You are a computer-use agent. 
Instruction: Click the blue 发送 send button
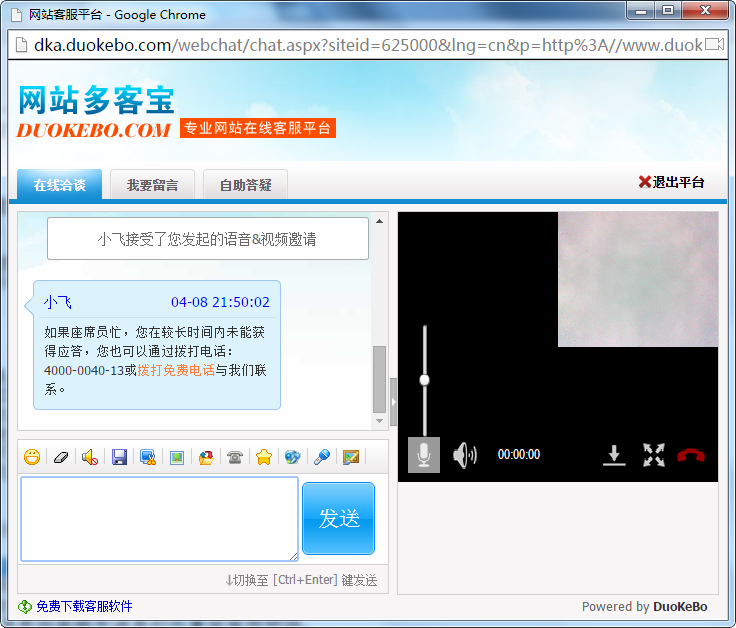pos(338,518)
